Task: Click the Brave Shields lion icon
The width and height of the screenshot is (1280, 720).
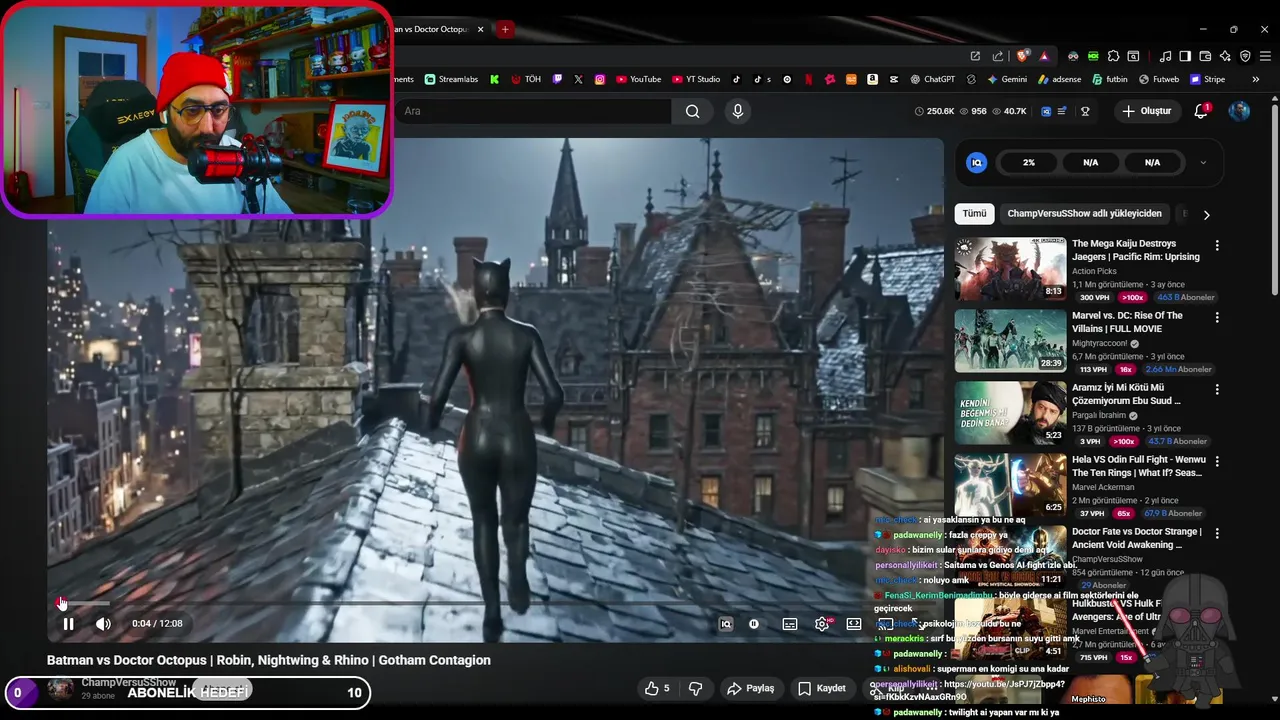Action: pyautogui.click(x=1022, y=56)
